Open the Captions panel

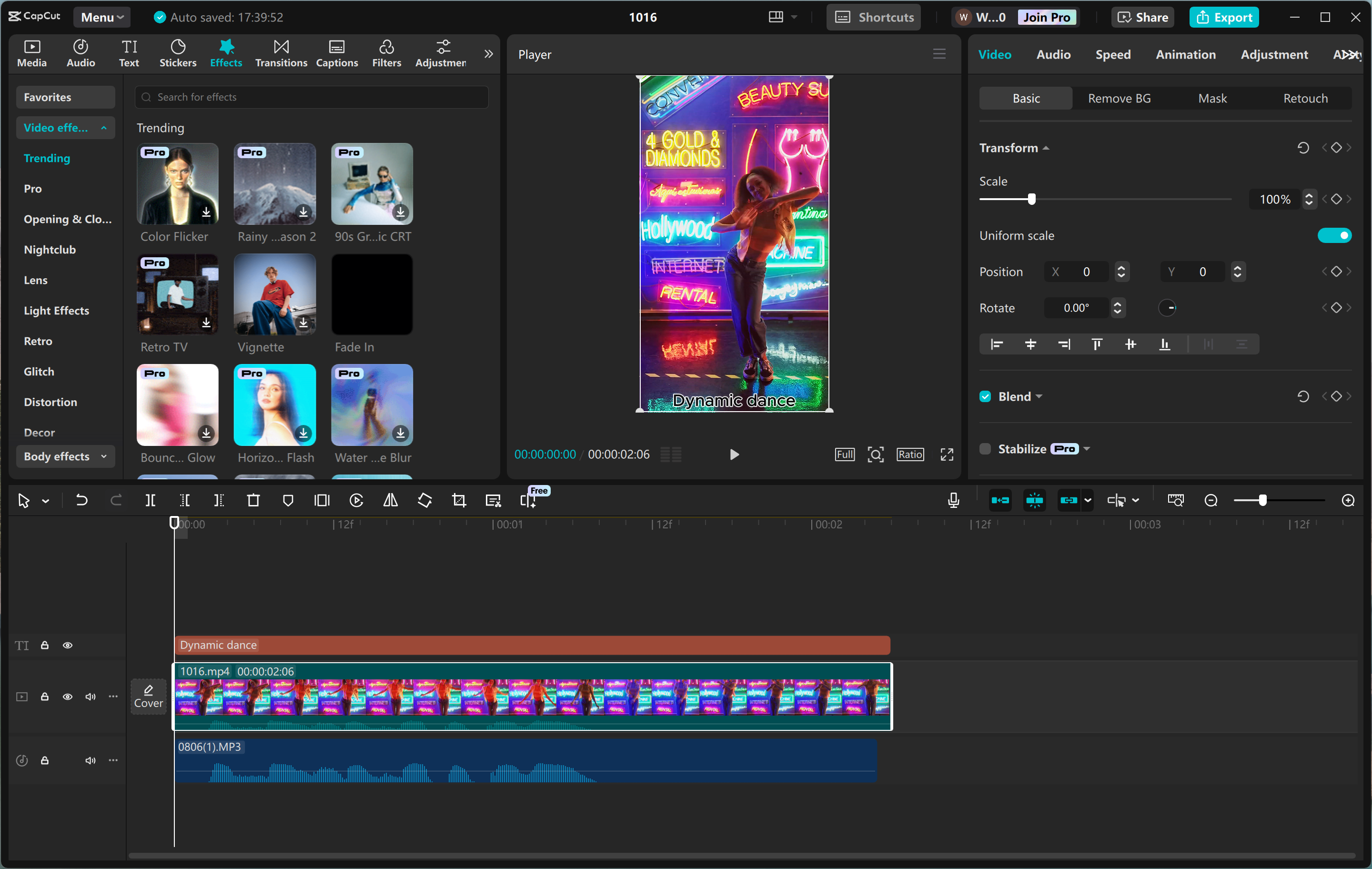click(x=337, y=53)
